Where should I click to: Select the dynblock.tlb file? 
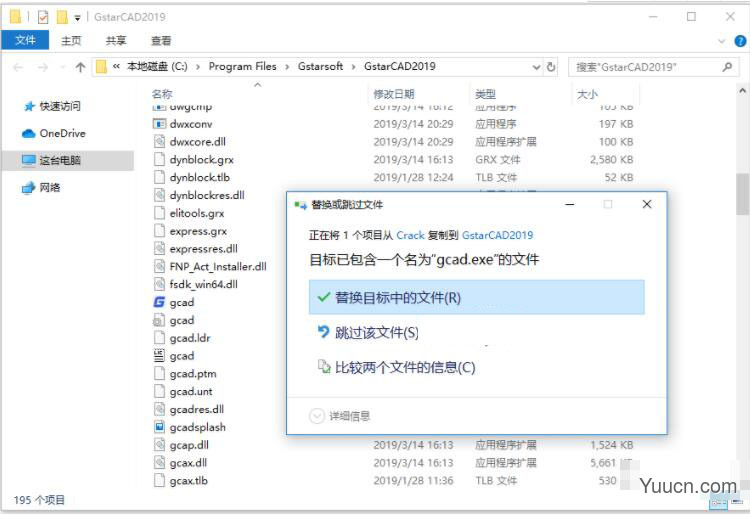[199, 177]
